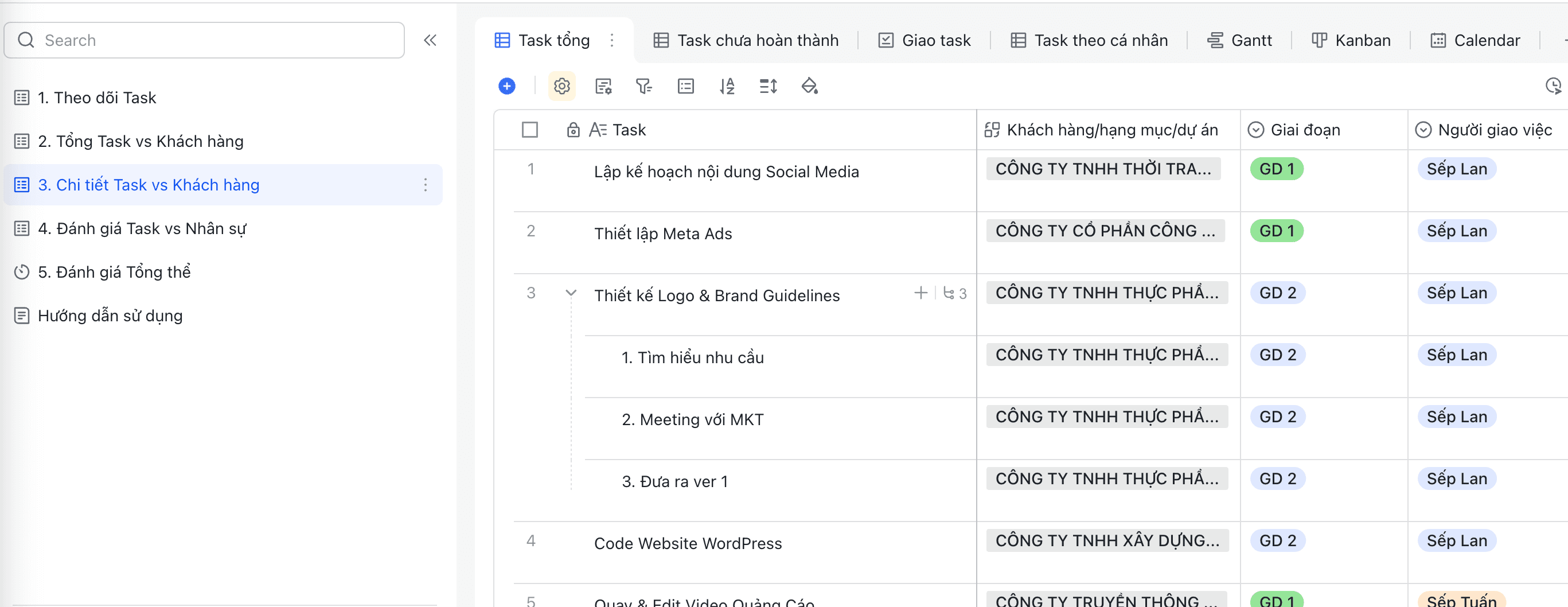
Task: Collapse the Thiết kế Logo subtask row
Action: point(570,293)
